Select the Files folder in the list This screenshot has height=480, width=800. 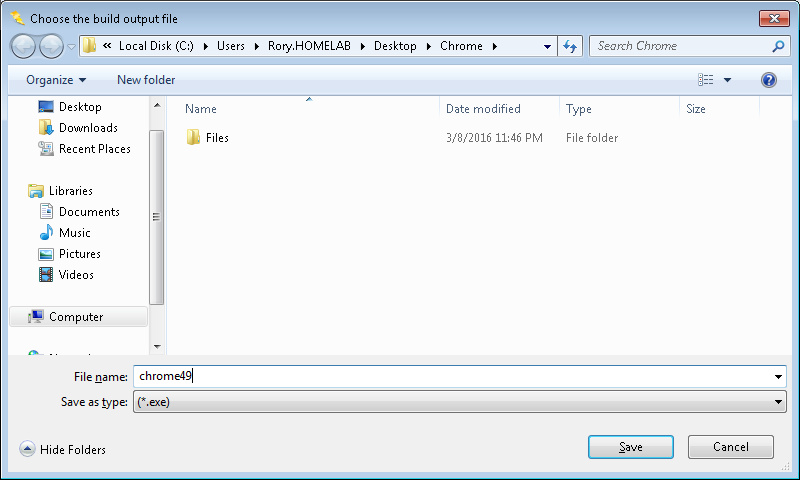[x=217, y=138]
